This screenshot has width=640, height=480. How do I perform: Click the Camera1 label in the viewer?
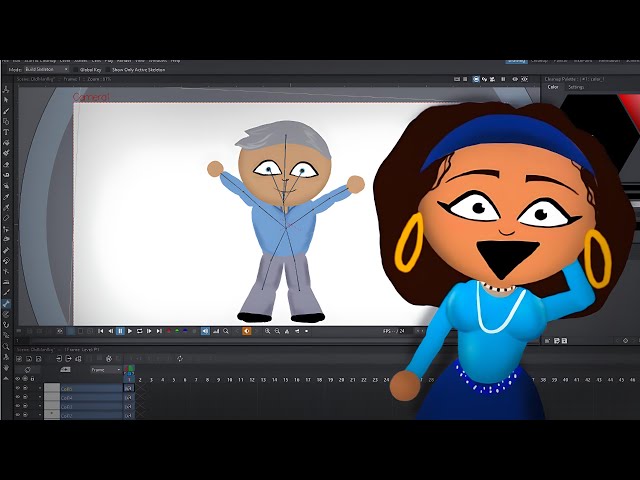point(91,97)
